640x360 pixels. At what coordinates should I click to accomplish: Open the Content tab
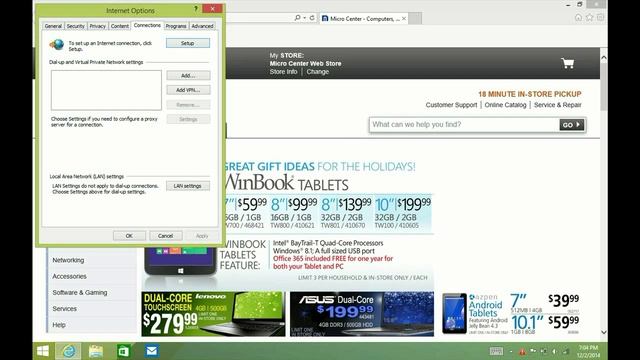pos(120,26)
